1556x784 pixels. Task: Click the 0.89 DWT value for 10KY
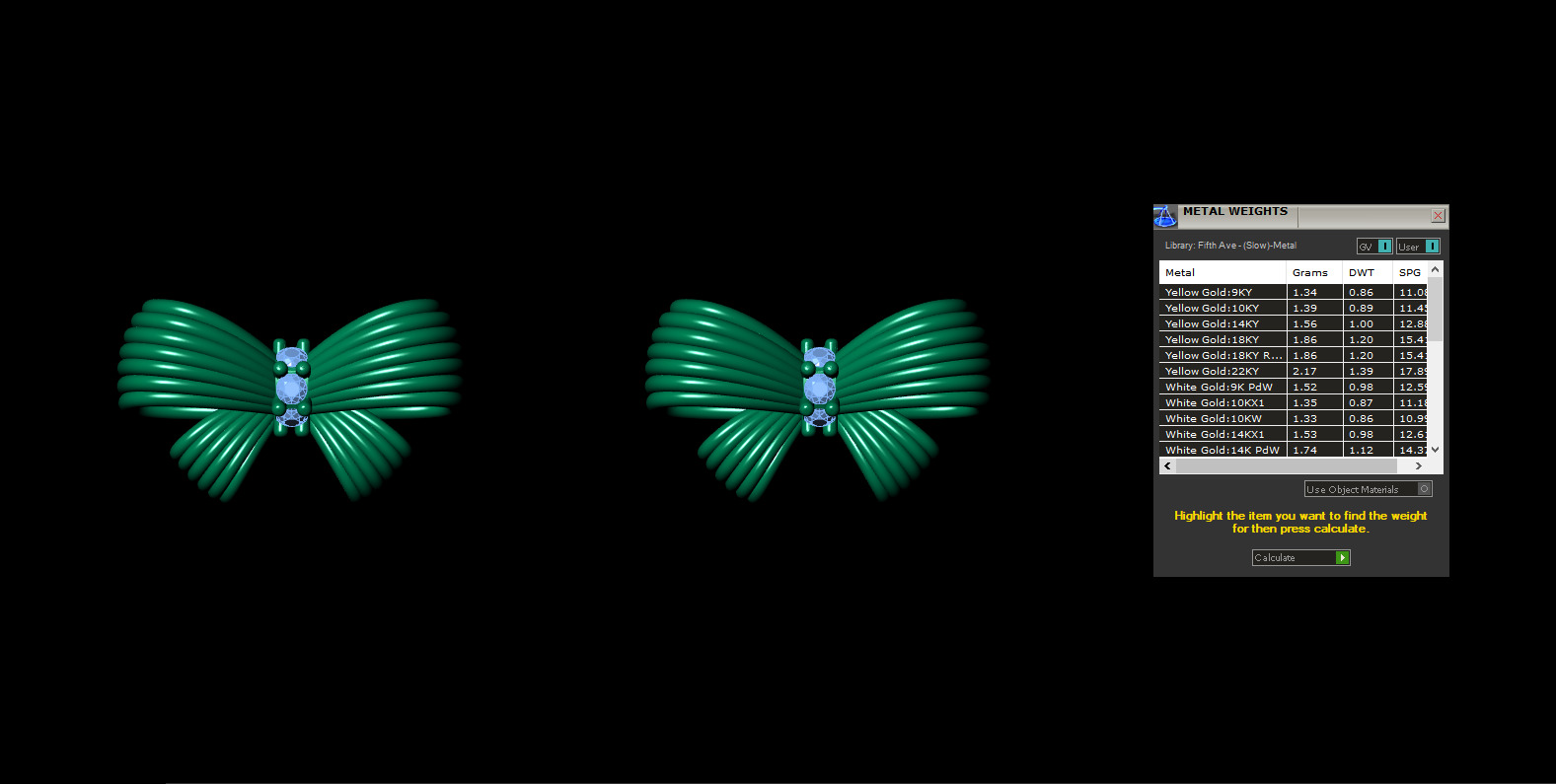(1361, 308)
